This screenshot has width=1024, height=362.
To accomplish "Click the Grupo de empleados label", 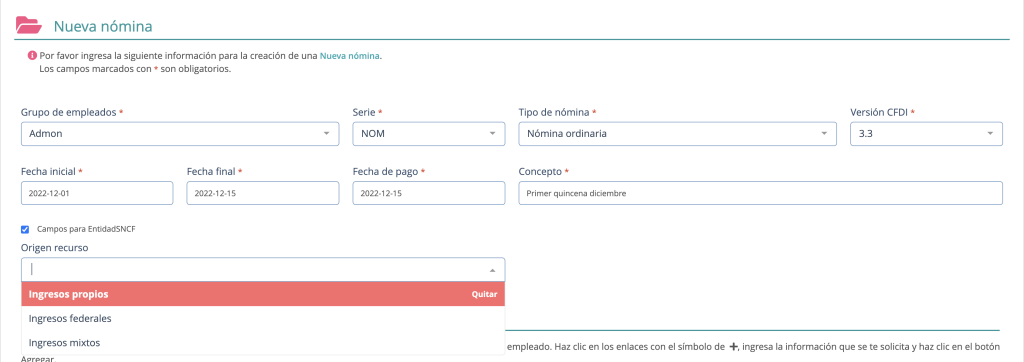I will 69,112.
